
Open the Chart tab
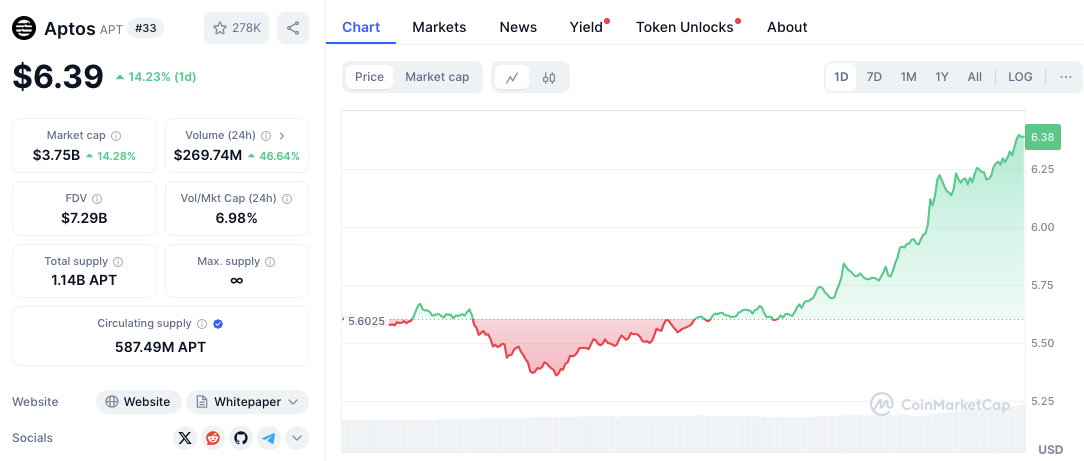[362, 27]
